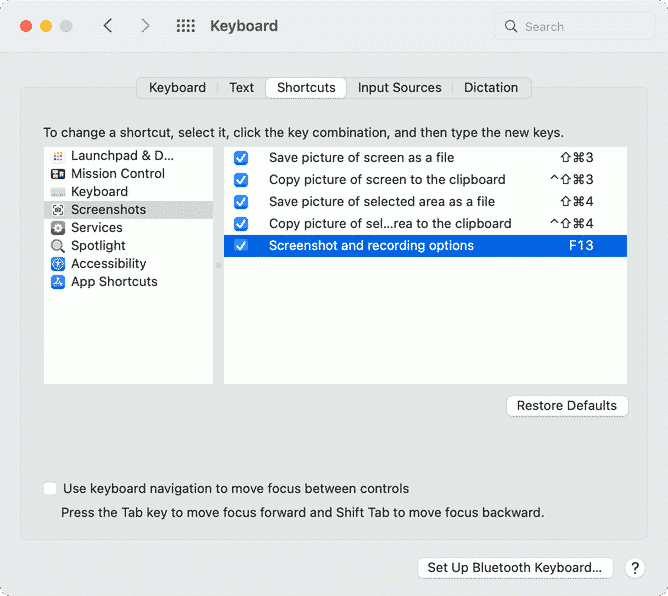
Task: Select Save picture of selected area as a file row
Action: point(425,202)
